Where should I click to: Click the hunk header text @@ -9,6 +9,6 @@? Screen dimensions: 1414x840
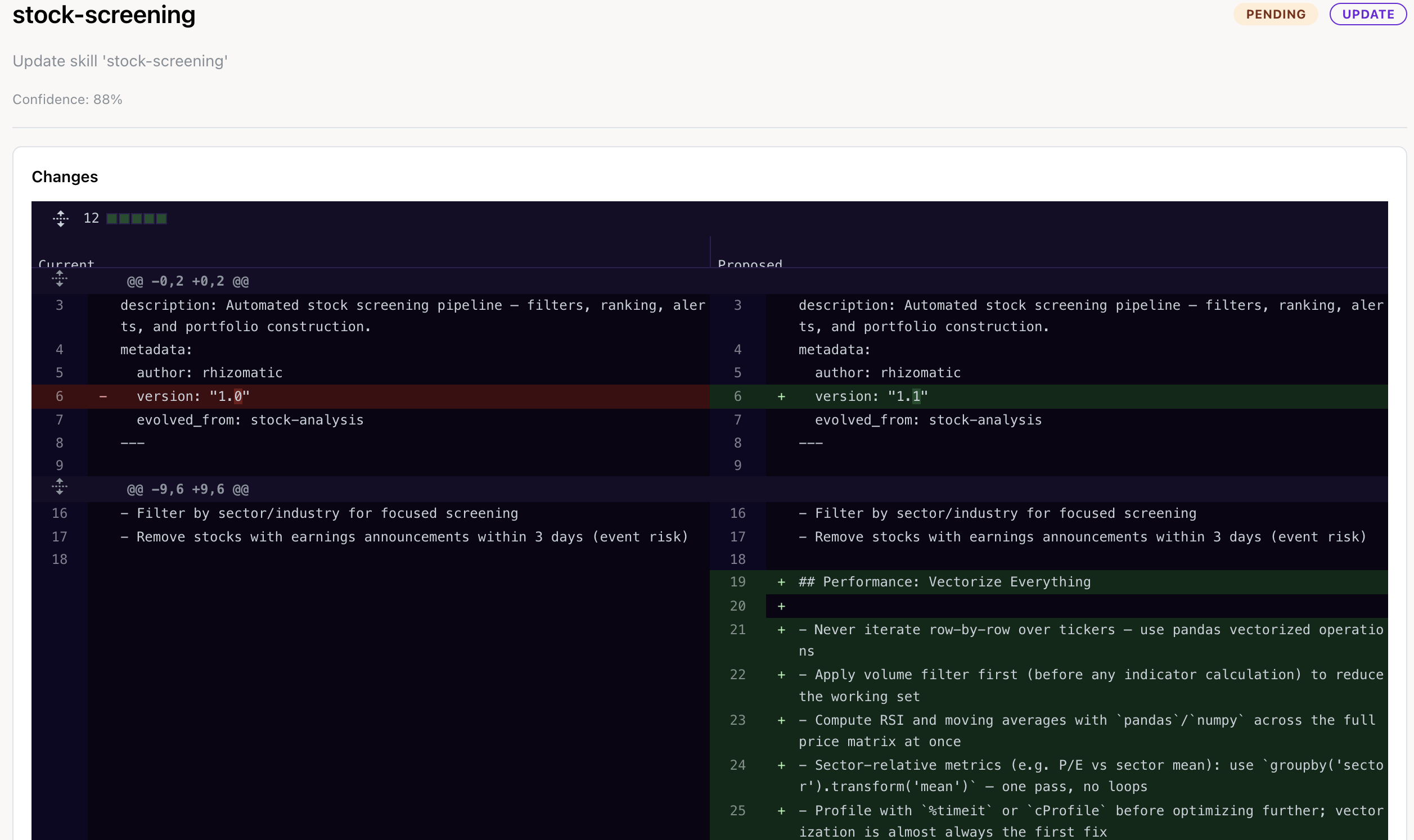[187, 489]
